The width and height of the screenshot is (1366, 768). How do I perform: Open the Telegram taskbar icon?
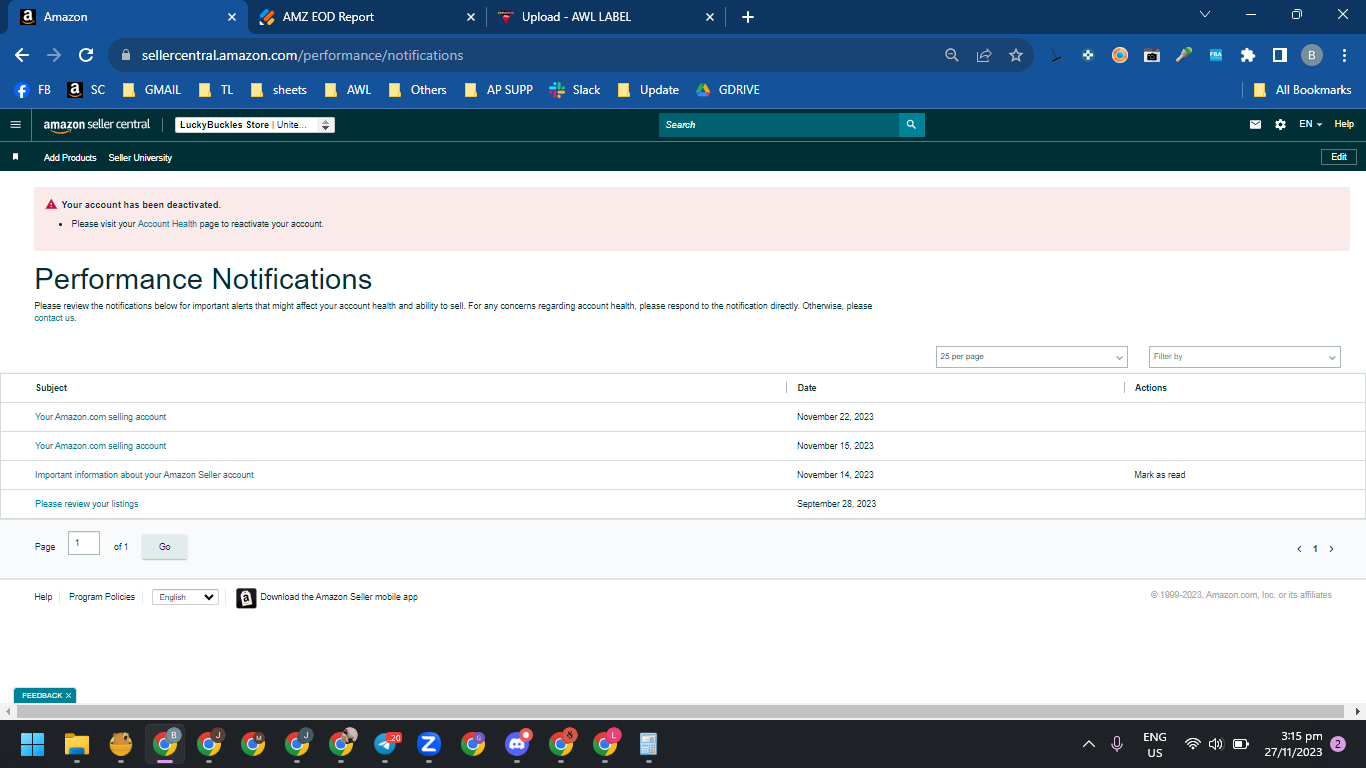pyautogui.click(x=386, y=744)
